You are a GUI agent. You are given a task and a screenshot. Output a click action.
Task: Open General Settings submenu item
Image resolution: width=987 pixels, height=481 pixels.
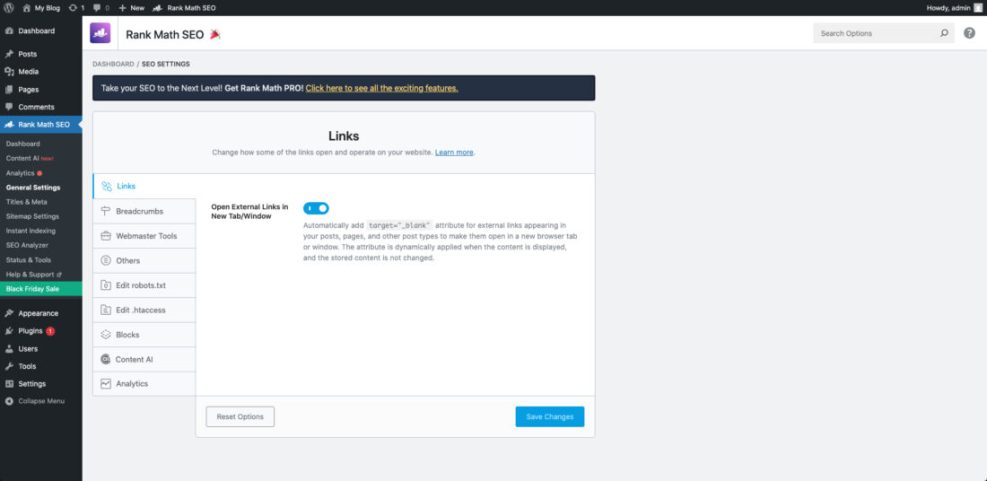pos(33,188)
